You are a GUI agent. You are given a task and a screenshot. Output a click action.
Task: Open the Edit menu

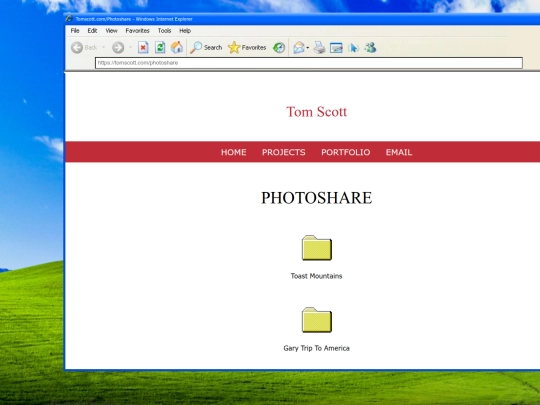point(92,31)
